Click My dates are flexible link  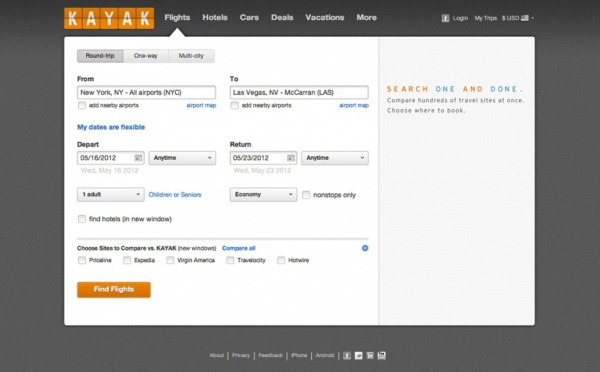click(x=111, y=127)
